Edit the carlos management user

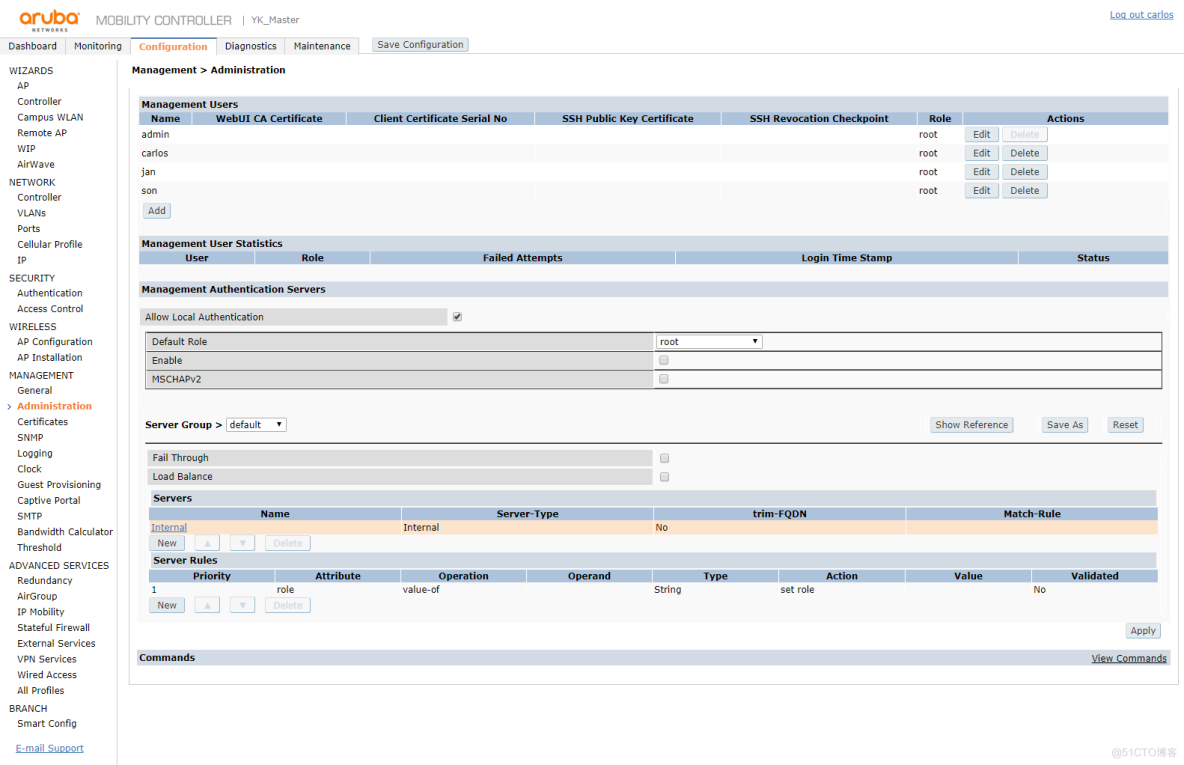(981, 153)
